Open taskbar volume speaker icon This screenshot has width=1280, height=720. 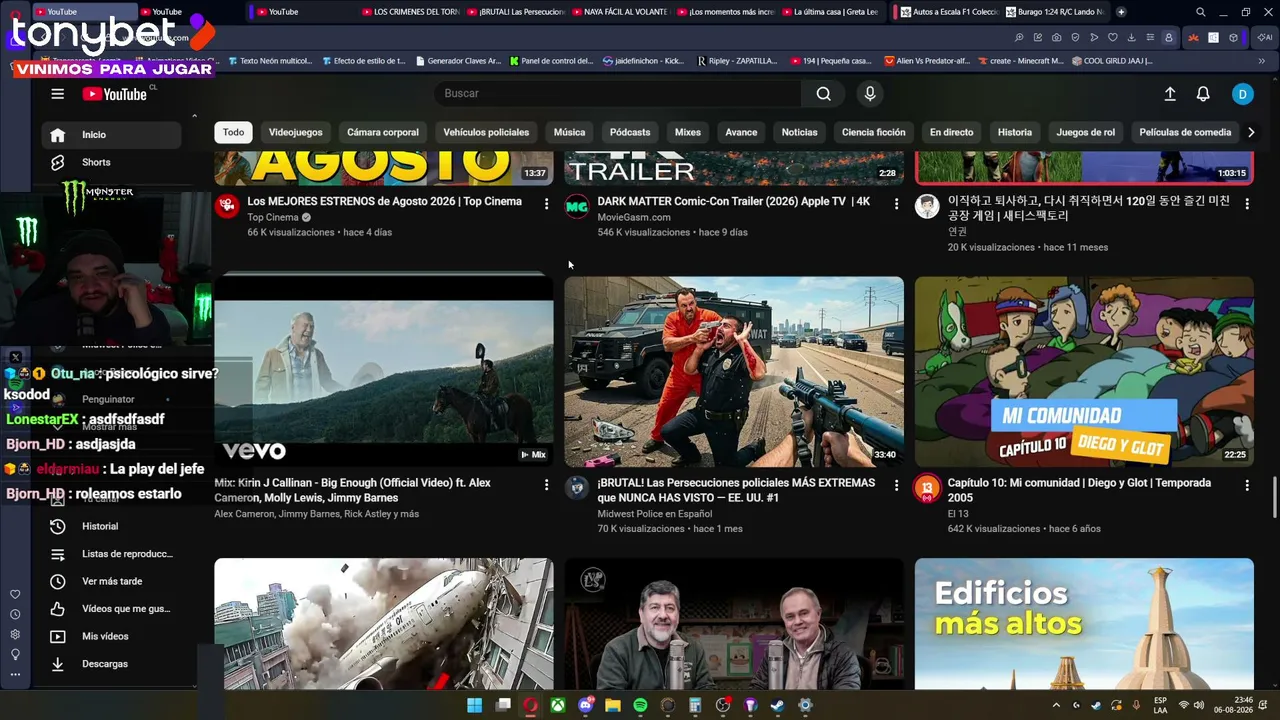pyautogui.click(x=1200, y=706)
